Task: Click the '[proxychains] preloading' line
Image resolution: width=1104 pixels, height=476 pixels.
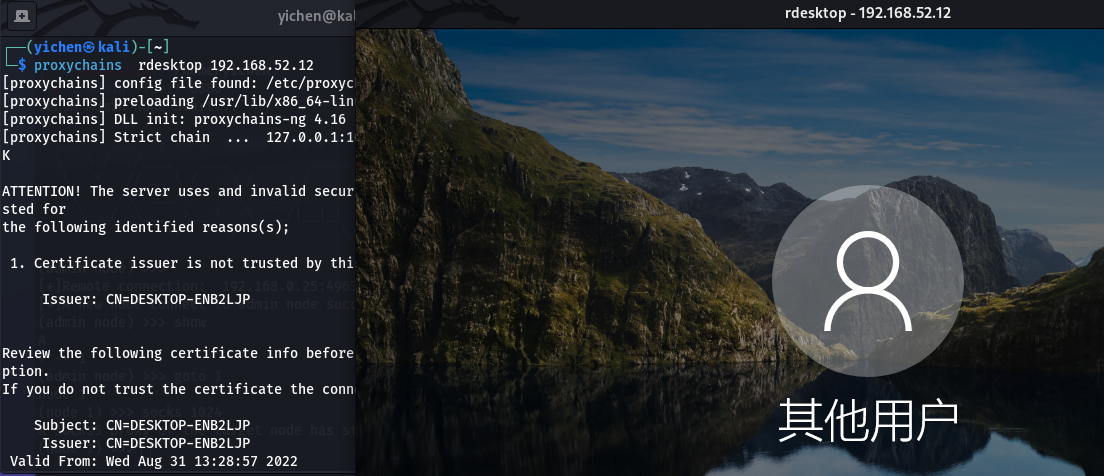Action: [179, 101]
